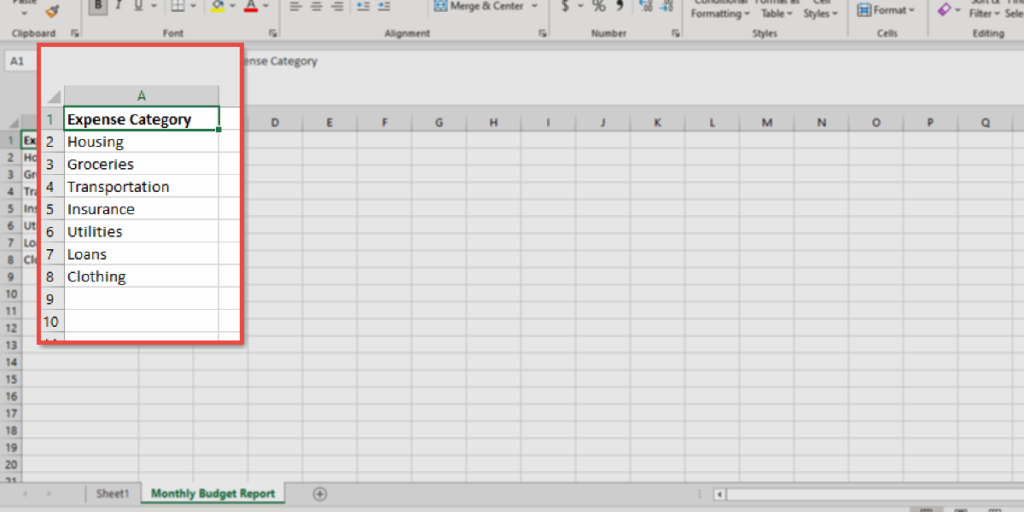
Task: Align text right icon
Action: click(x=337, y=6)
